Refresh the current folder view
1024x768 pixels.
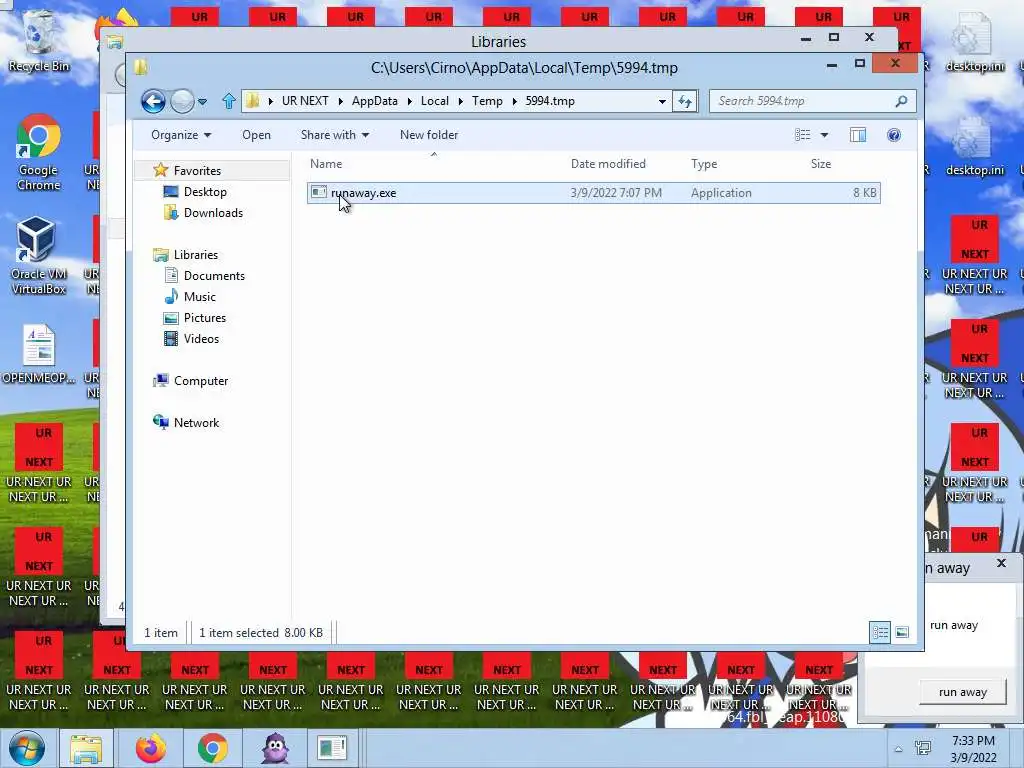[x=684, y=101]
